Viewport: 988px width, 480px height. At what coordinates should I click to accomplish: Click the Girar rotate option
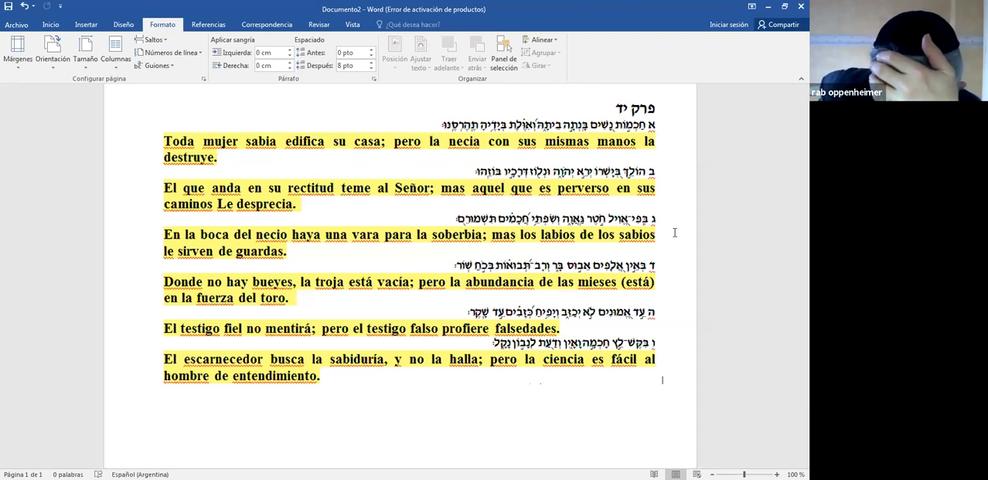pos(534,66)
